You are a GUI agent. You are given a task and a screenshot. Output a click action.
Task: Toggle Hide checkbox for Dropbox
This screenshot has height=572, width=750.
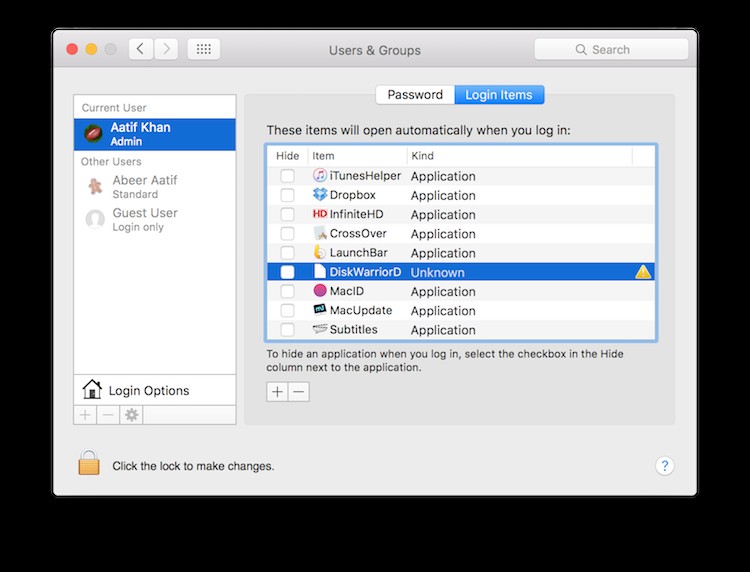[x=287, y=195]
